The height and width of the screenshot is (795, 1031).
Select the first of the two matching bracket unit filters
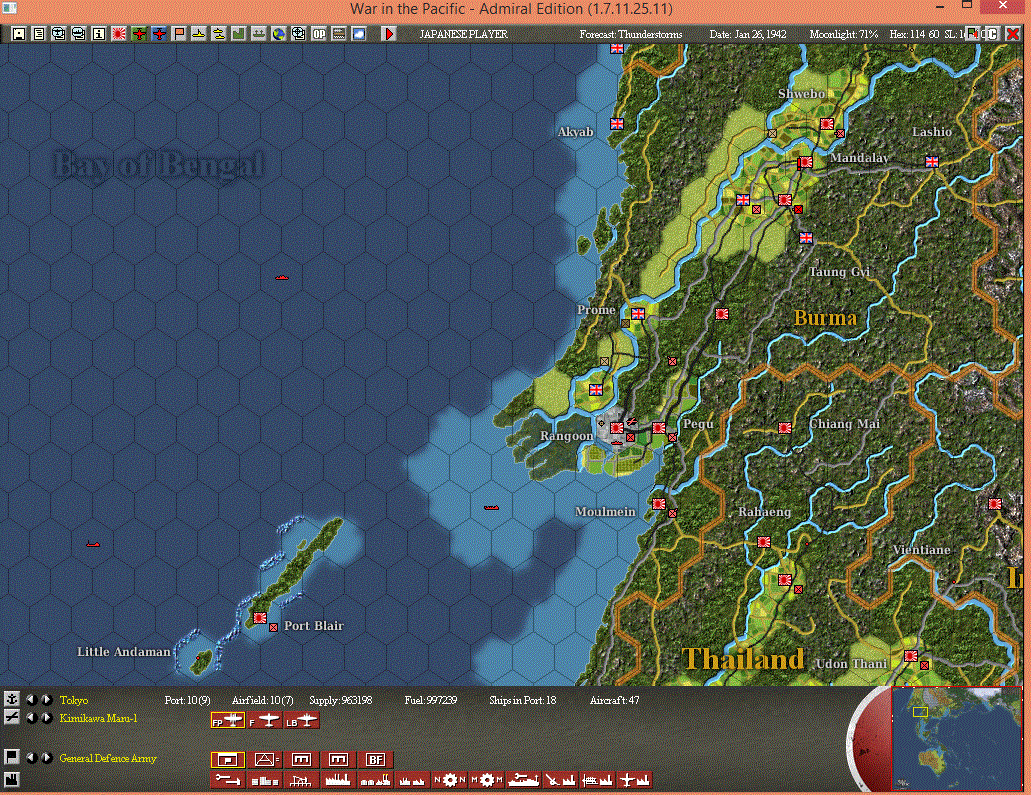click(301, 759)
